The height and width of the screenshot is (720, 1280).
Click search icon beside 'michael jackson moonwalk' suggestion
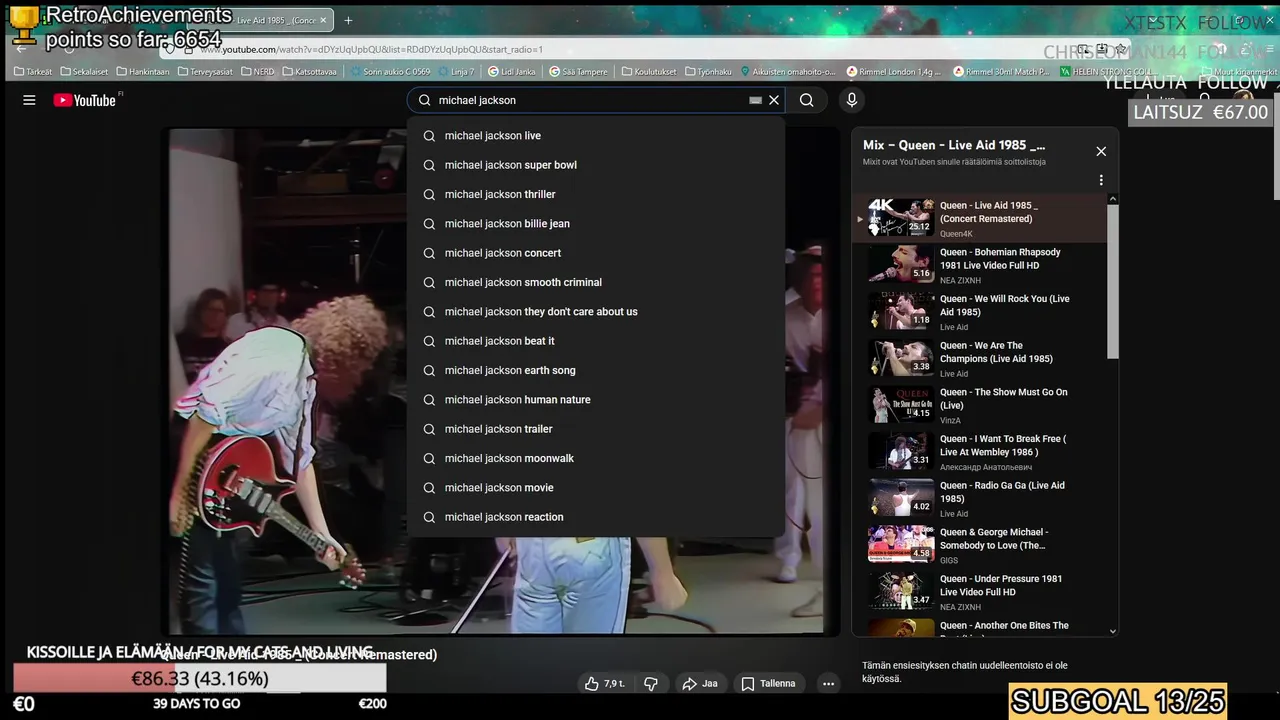tap(429, 458)
